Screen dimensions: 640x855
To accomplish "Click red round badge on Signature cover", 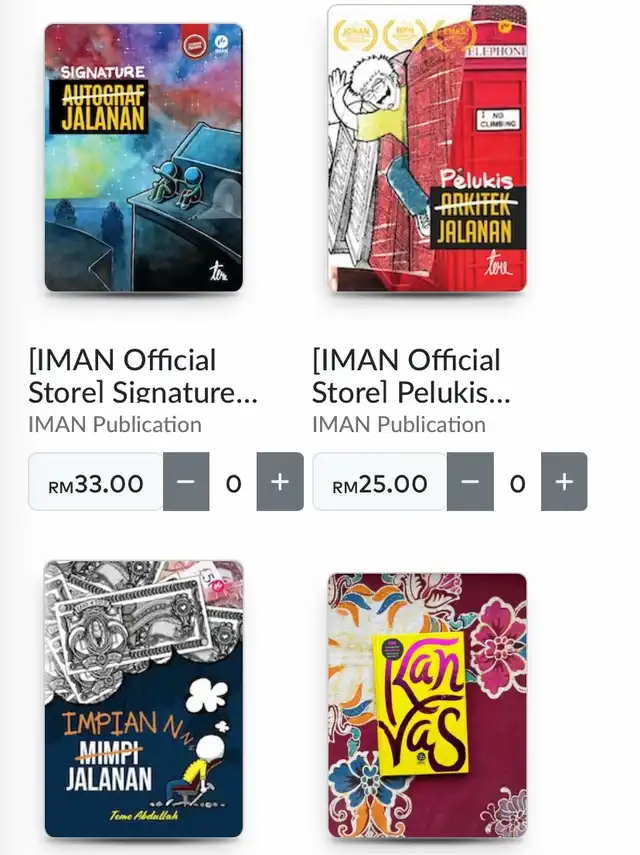I will (x=193, y=44).
